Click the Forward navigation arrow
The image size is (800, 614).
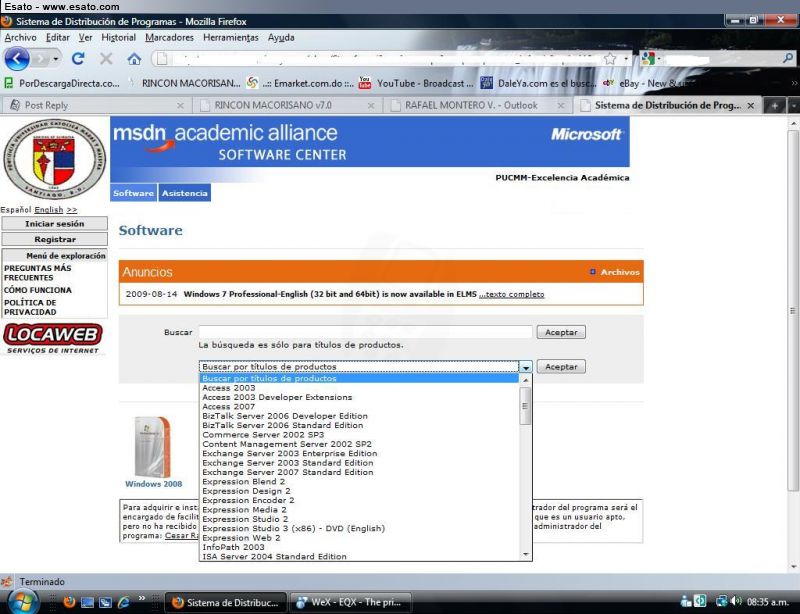pos(40,59)
